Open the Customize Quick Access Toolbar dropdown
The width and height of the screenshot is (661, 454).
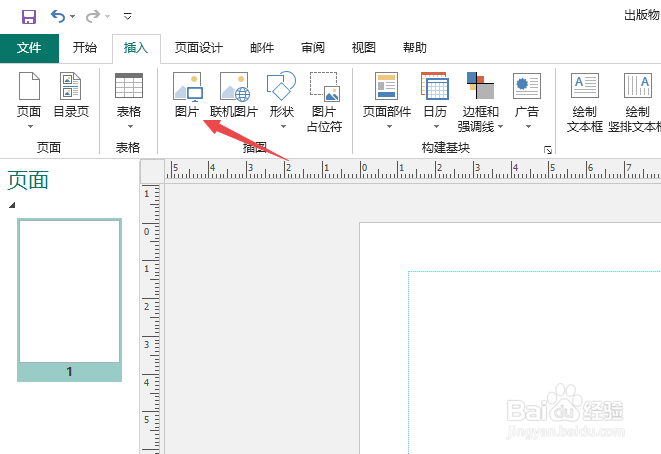(128, 17)
